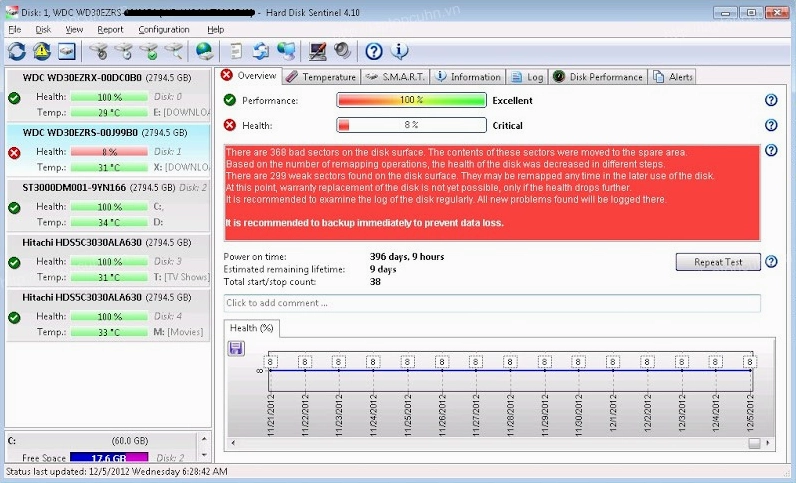Click the text report document toolbar icon
The width and height of the screenshot is (796, 483).
tap(236, 51)
